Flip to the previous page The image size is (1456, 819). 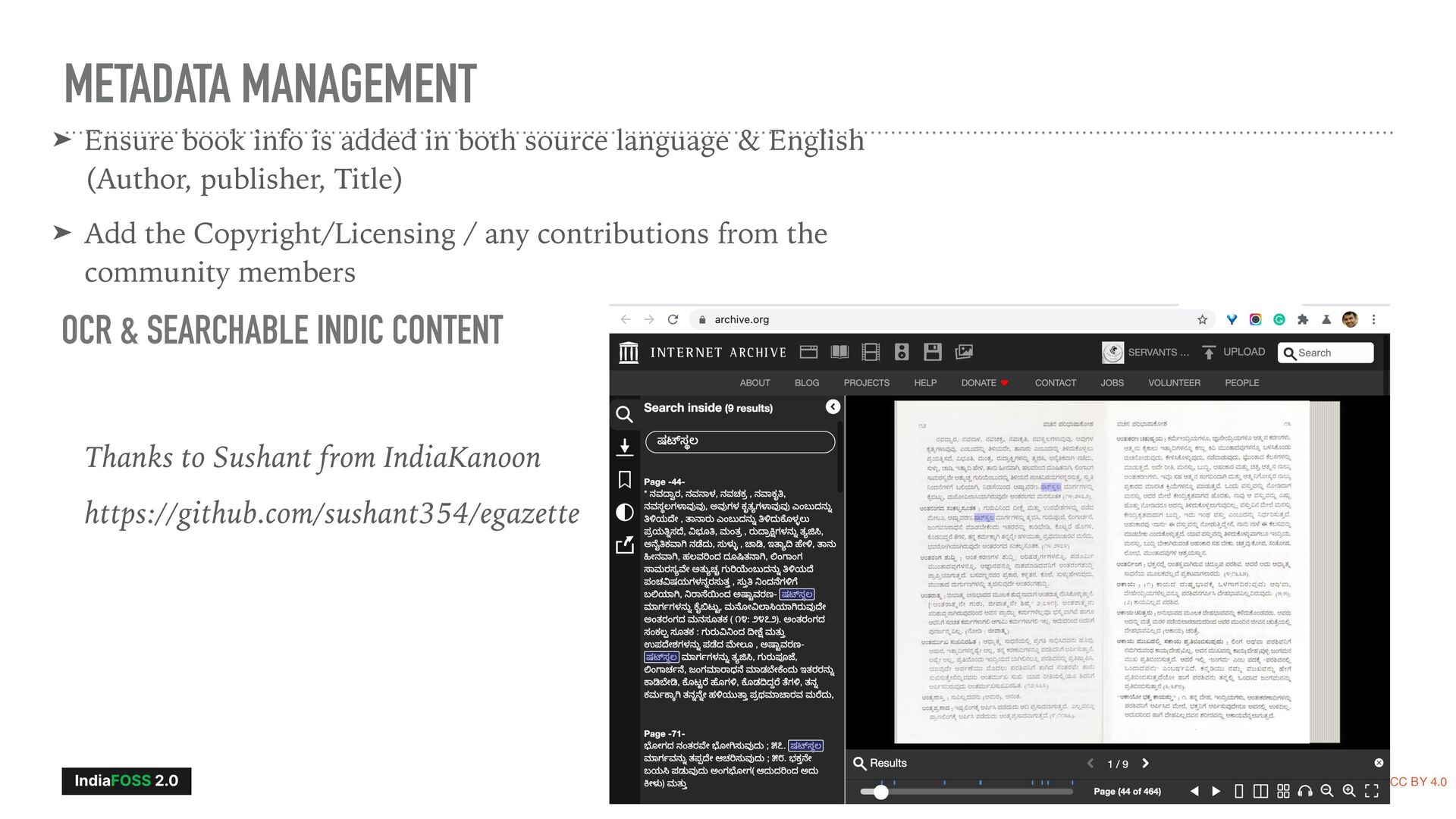tap(1194, 791)
